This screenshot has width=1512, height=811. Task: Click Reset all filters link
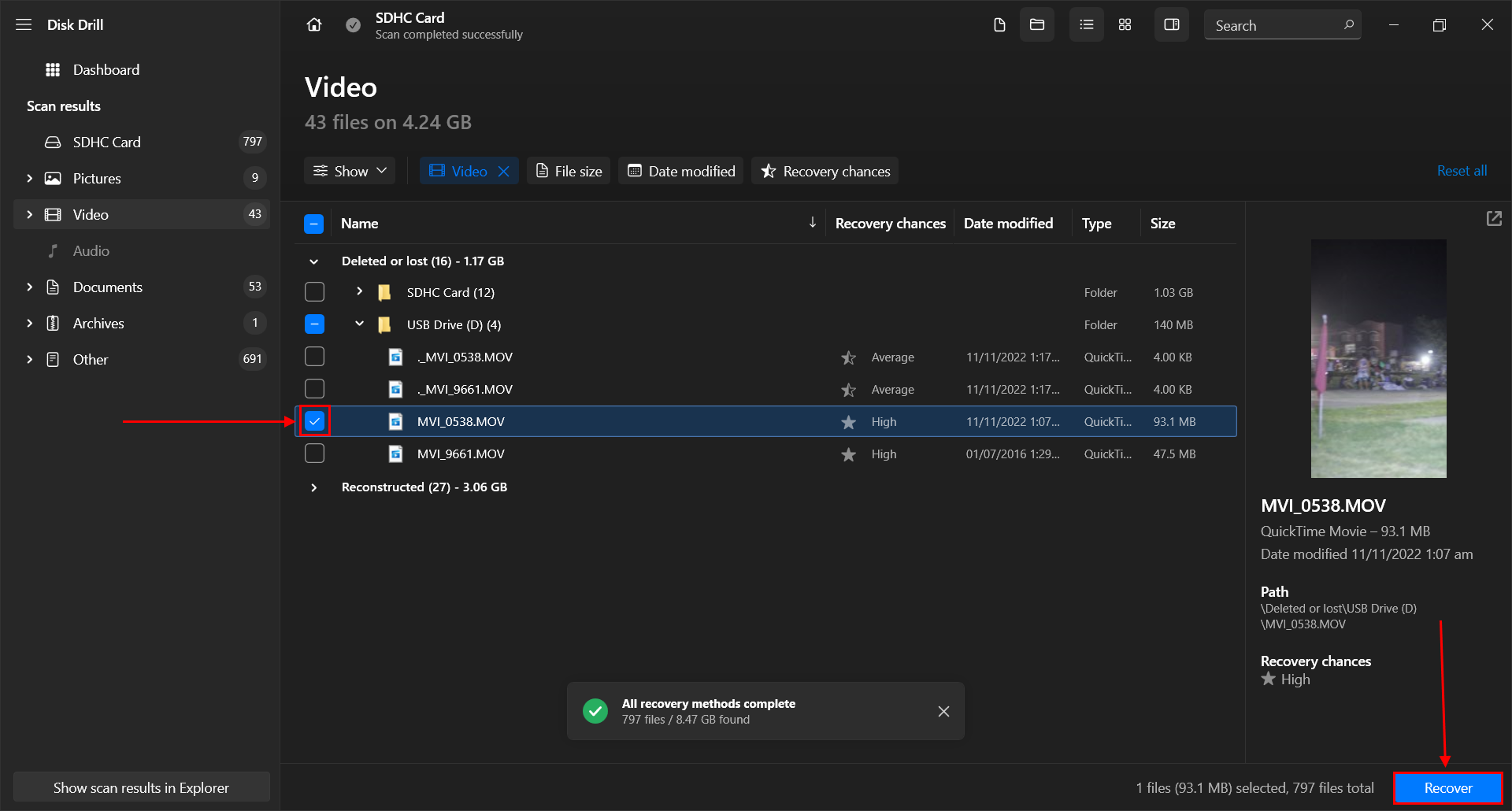[x=1462, y=171]
